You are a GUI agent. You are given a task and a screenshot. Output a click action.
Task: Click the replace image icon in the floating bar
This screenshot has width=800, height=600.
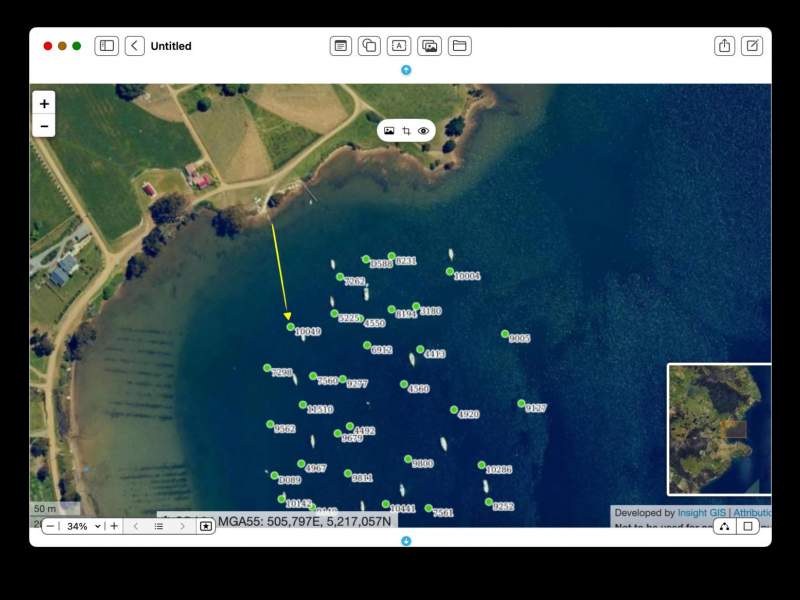point(389,131)
